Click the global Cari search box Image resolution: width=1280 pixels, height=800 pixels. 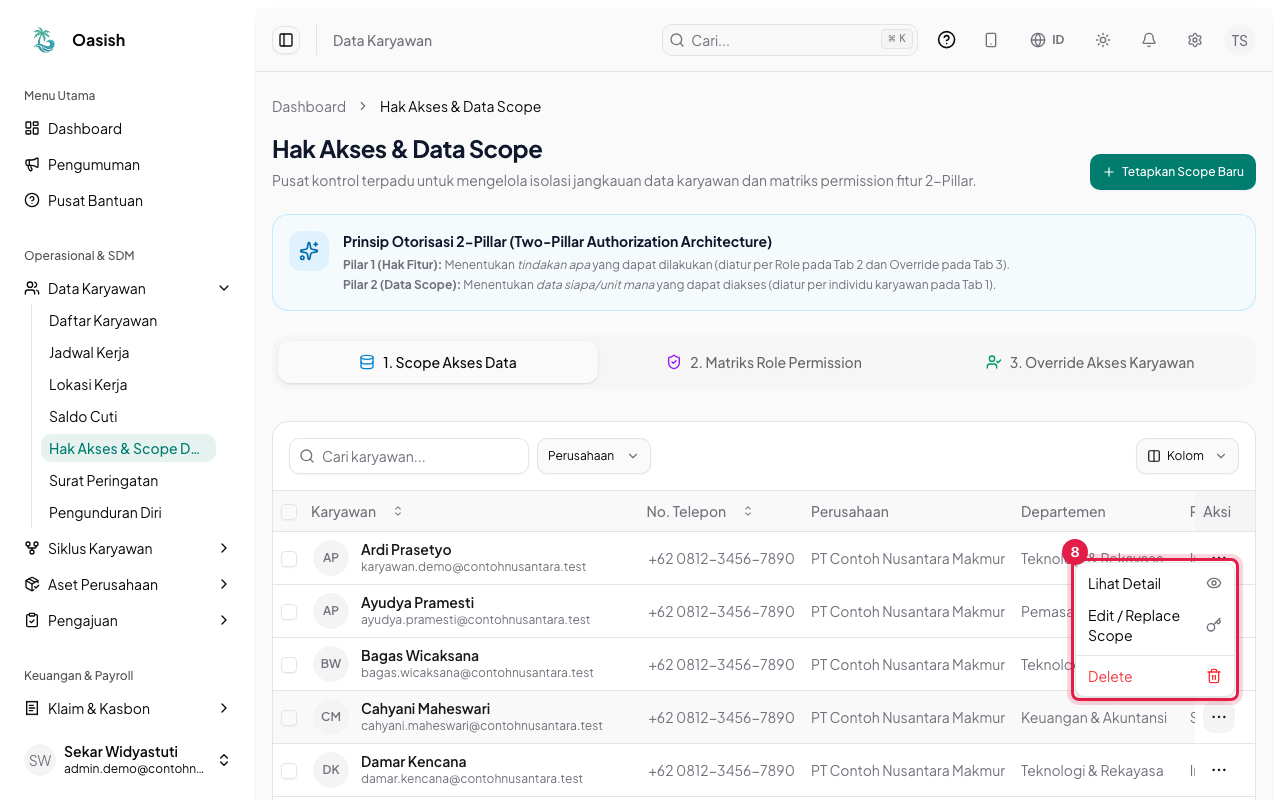(x=790, y=40)
